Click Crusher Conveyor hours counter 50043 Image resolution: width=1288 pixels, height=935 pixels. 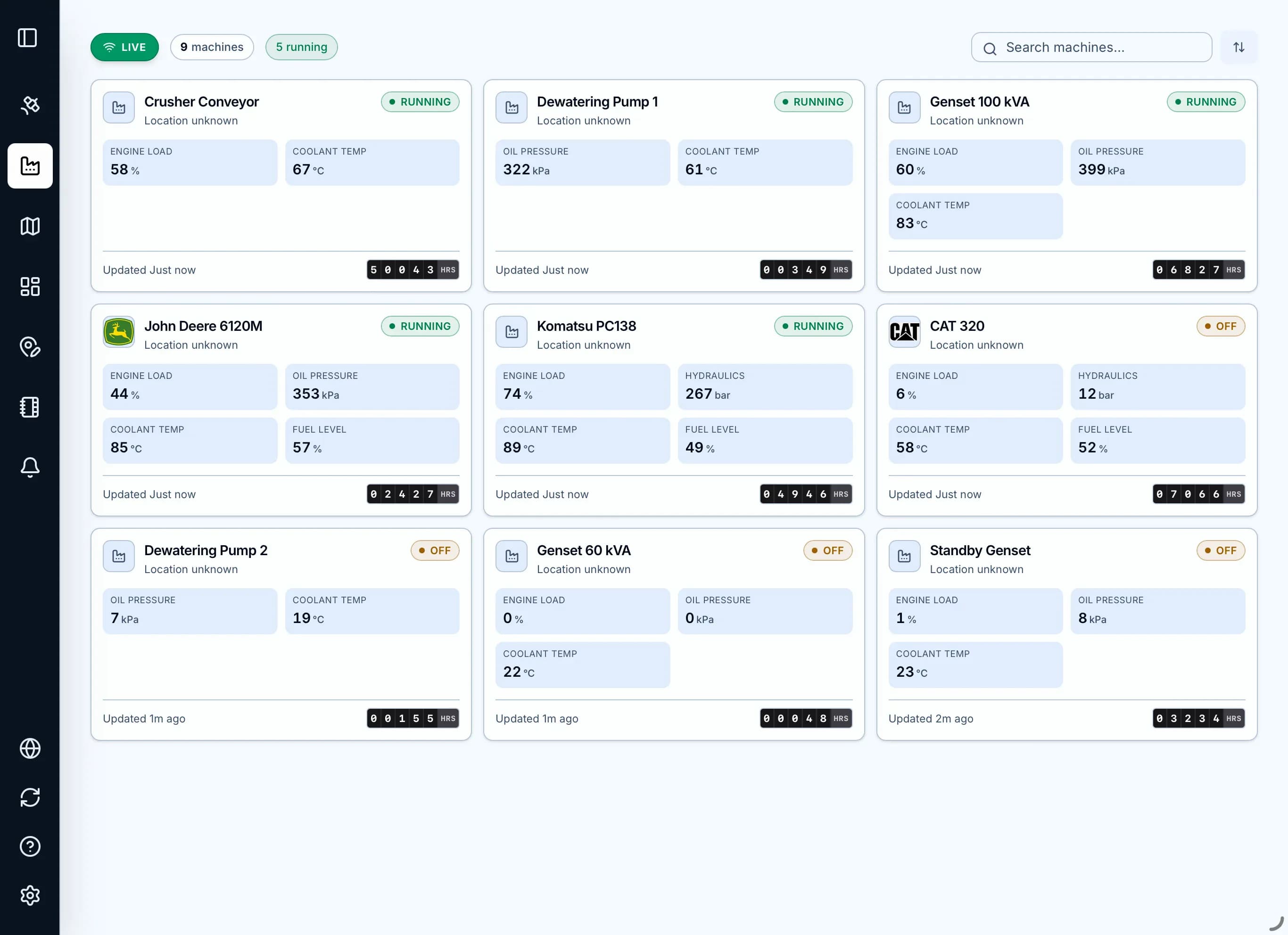coord(413,270)
